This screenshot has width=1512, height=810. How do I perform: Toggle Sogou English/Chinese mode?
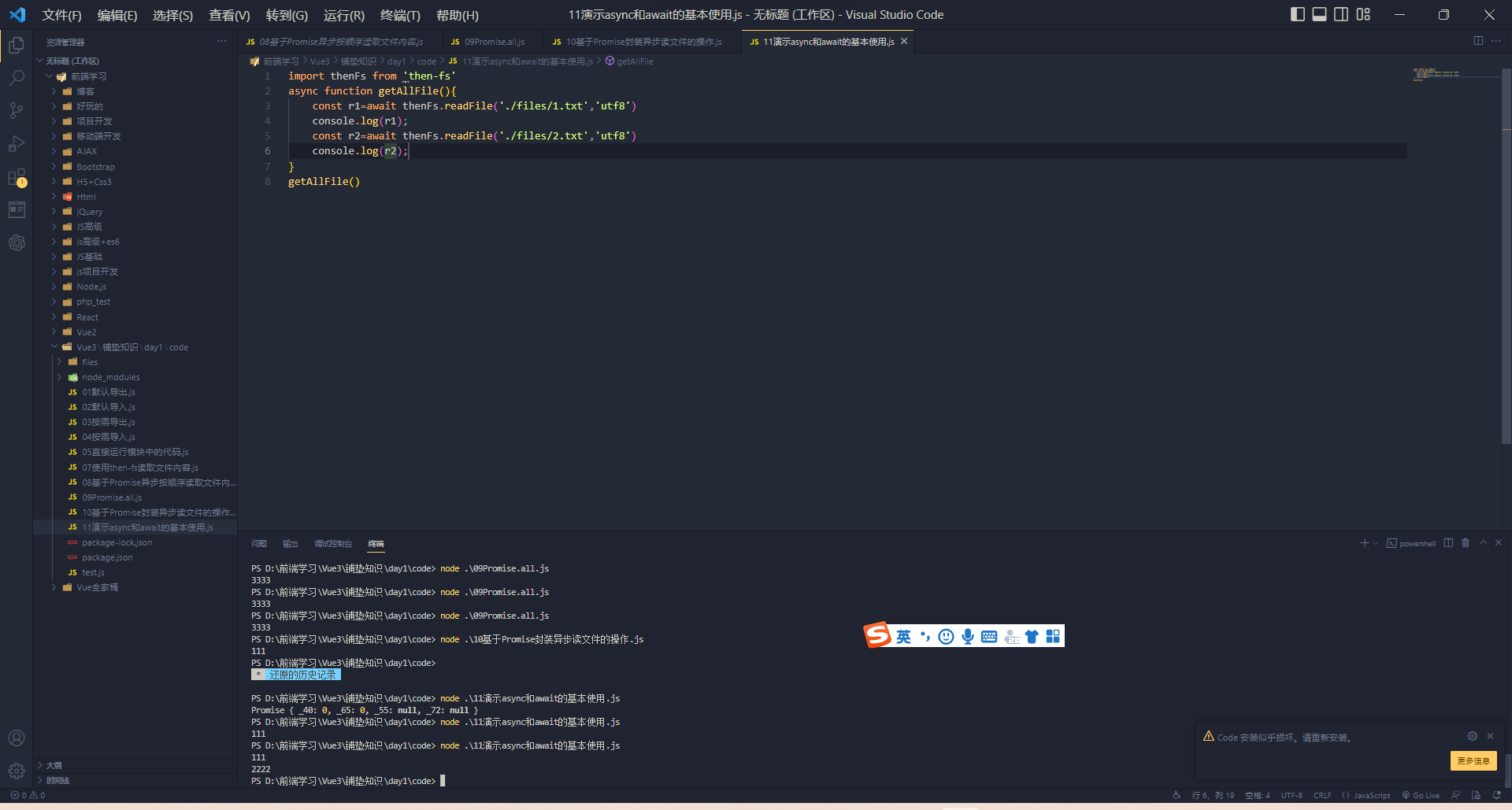pyautogui.click(x=903, y=636)
